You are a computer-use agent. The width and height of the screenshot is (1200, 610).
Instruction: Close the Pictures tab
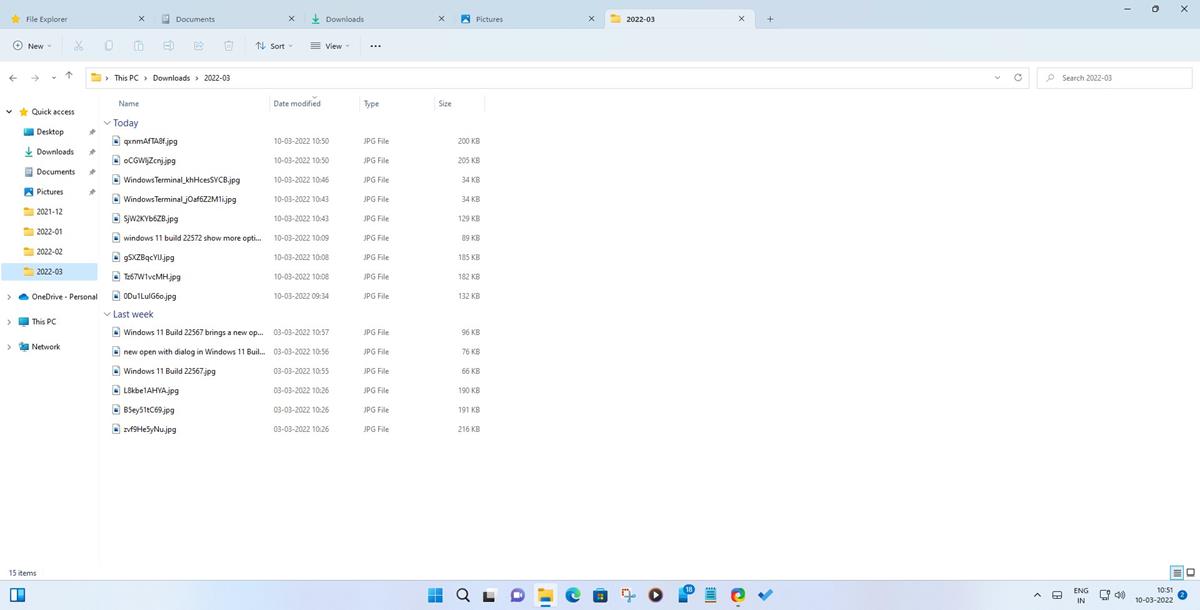coord(591,19)
